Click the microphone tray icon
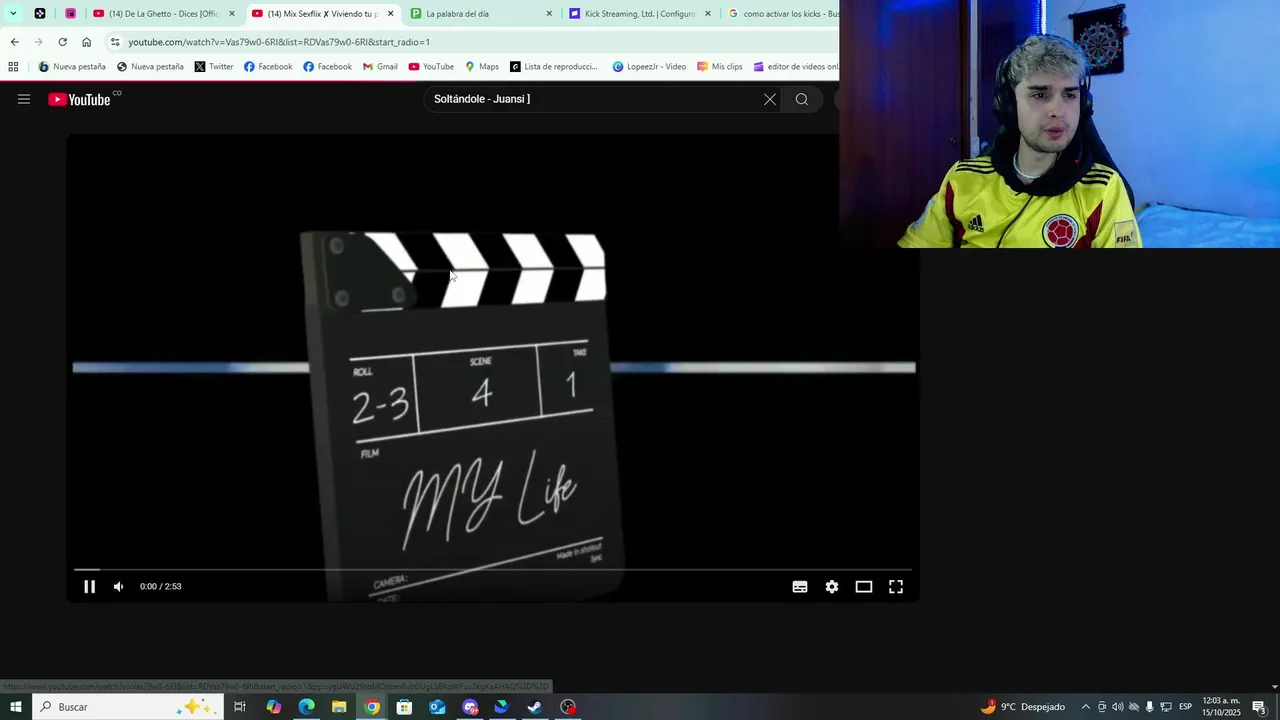 pos(1150,707)
